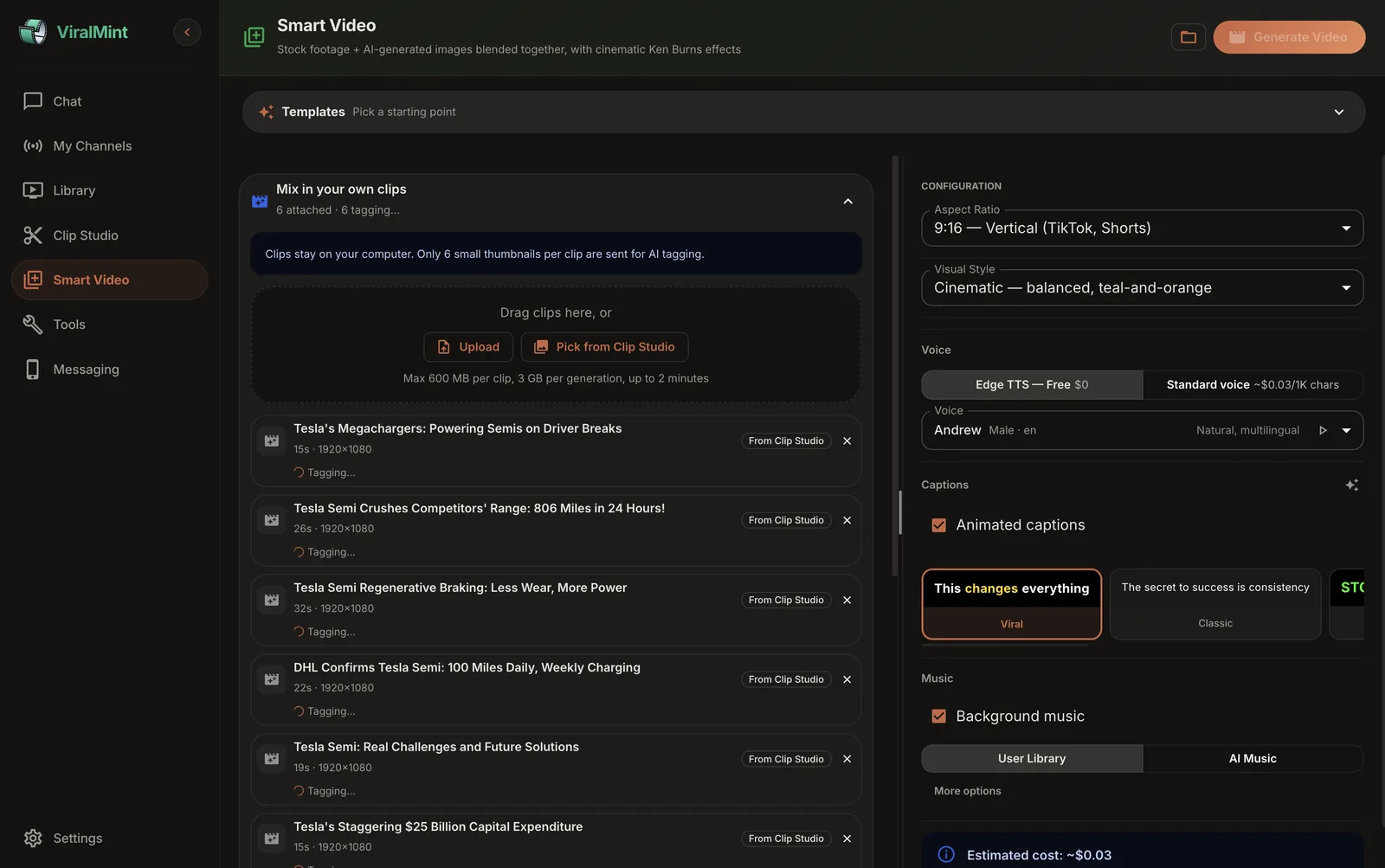Image resolution: width=1385 pixels, height=868 pixels.
Task: Open the Visual Style dropdown
Action: (1142, 288)
